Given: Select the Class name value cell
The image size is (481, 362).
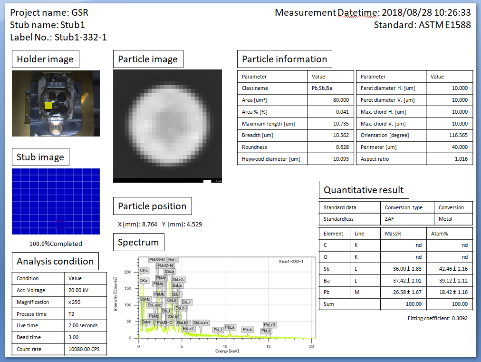Looking at the screenshot, I should point(330,88).
